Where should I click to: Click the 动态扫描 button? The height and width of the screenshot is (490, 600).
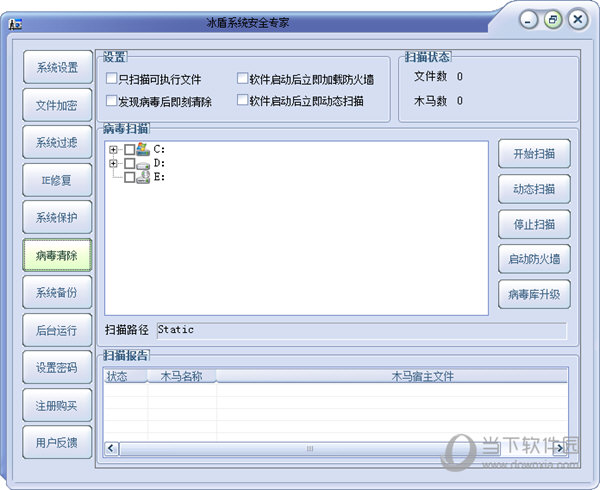534,189
